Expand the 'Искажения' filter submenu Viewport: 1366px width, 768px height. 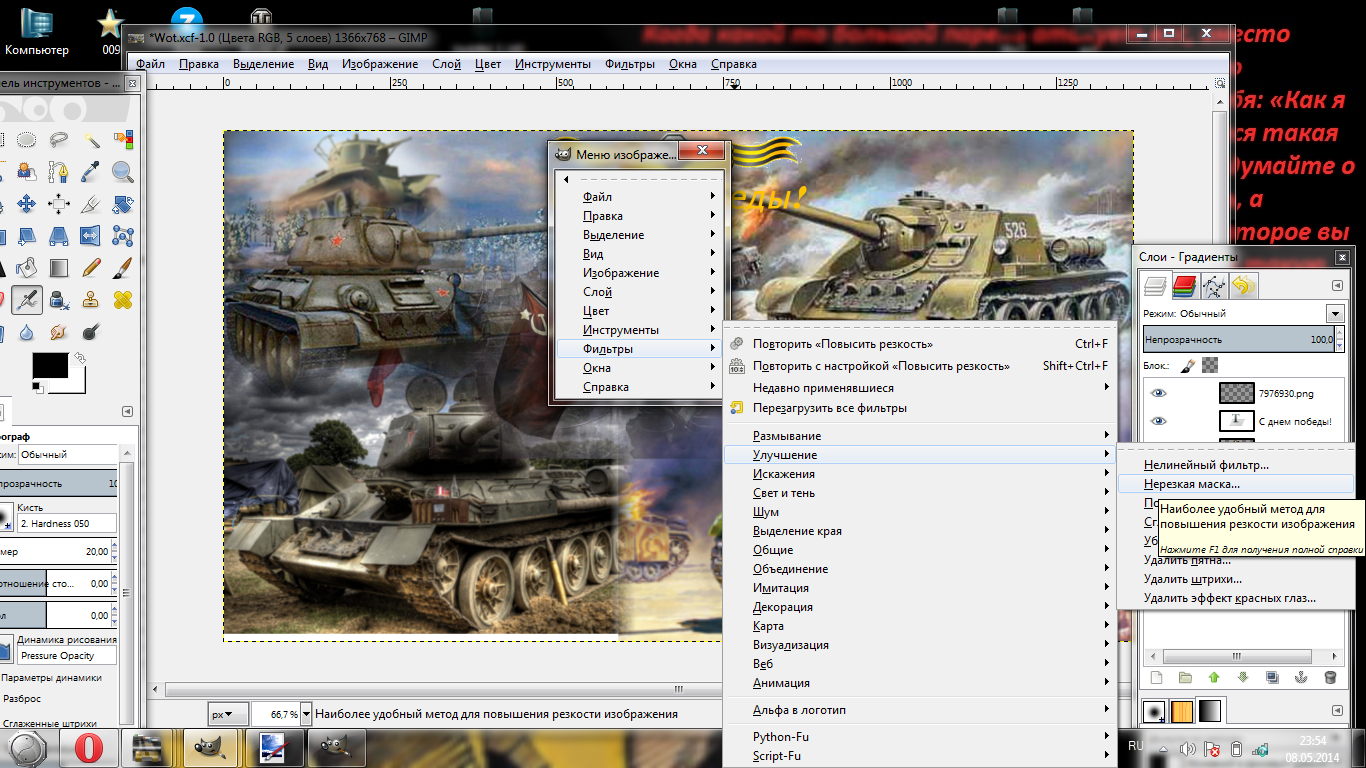(x=920, y=474)
